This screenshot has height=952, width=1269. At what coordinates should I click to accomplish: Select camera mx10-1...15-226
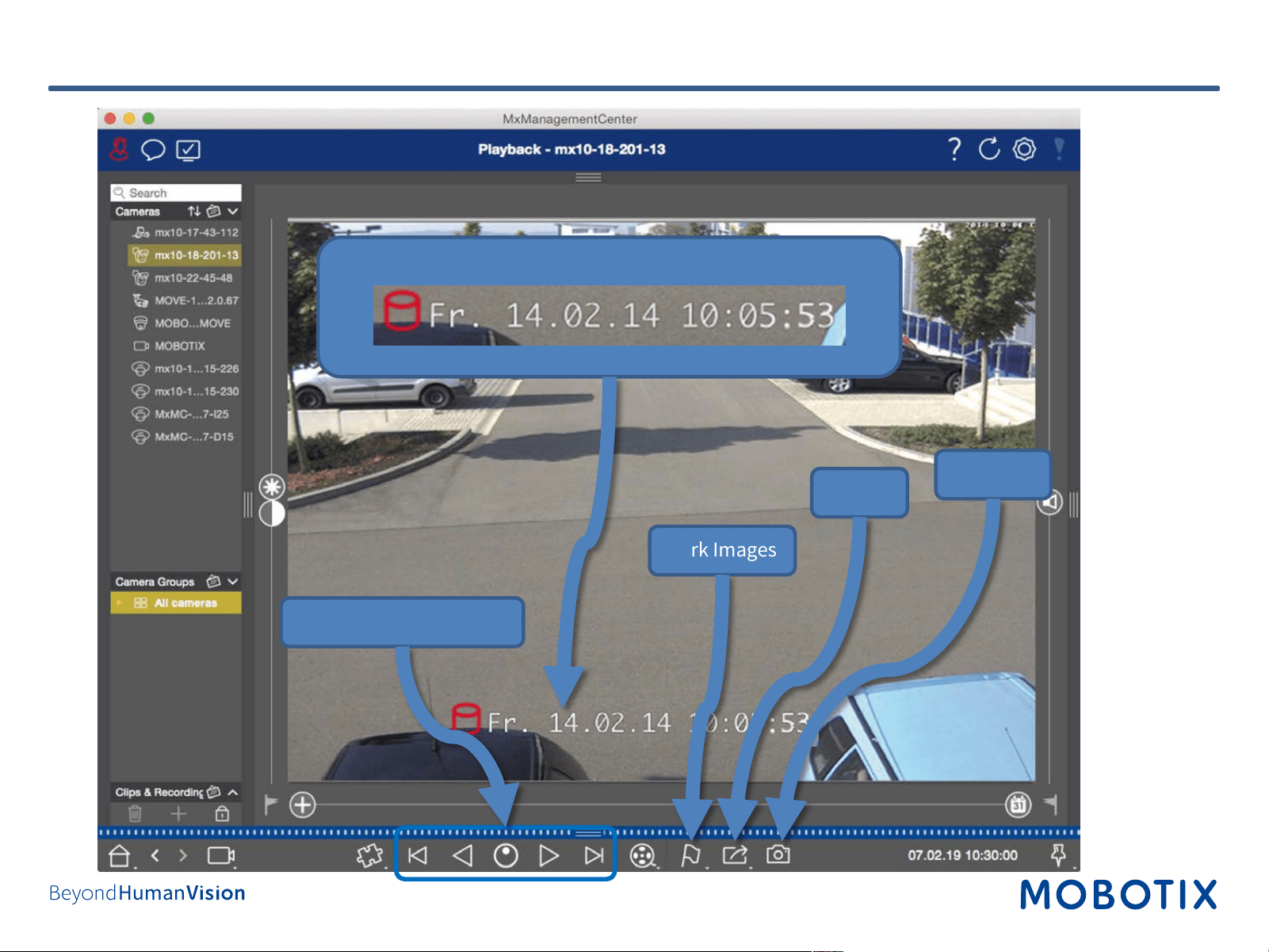coord(185,369)
